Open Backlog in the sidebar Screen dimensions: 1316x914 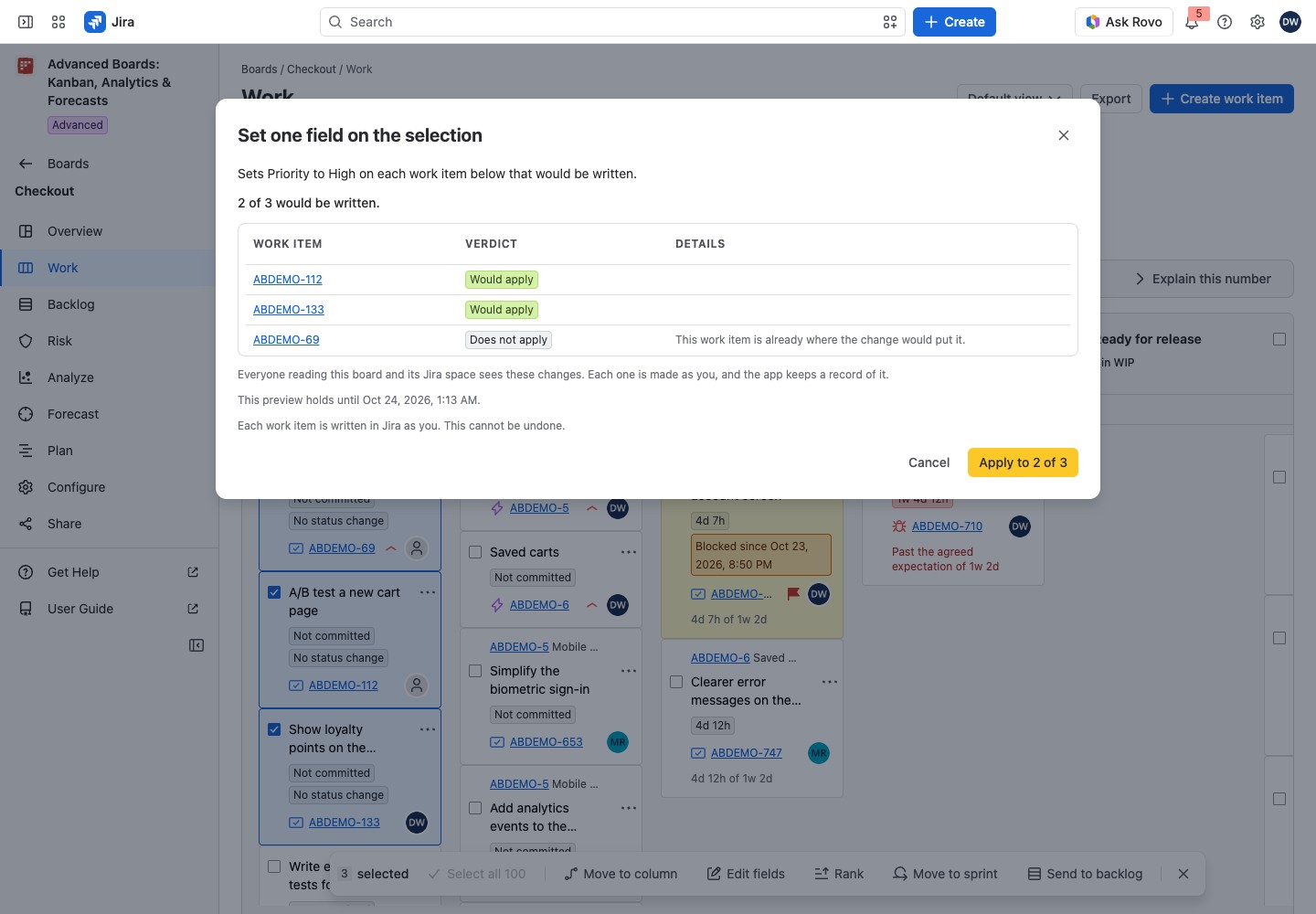pyautogui.click(x=109, y=304)
